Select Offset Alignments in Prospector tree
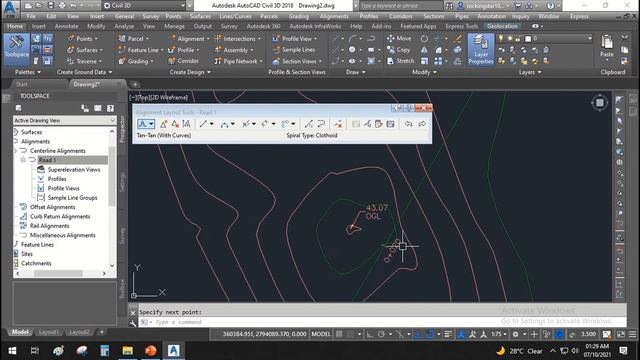 point(52,207)
